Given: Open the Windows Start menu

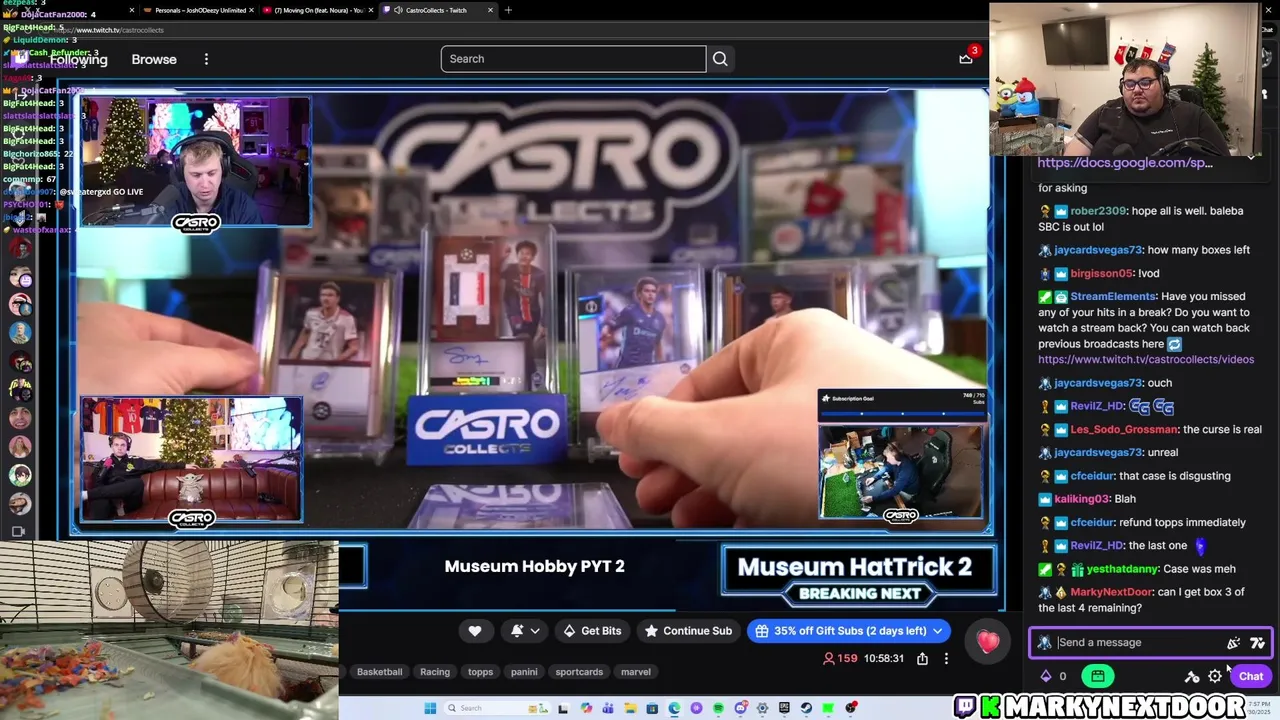Looking at the screenshot, I should coord(430,708).
